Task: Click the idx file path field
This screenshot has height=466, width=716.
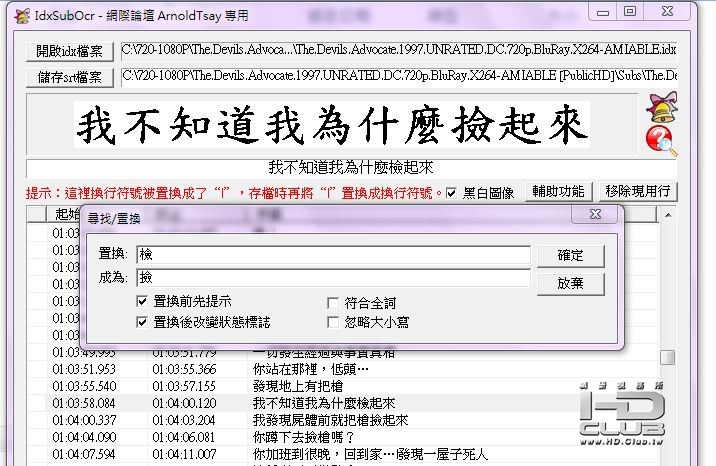Action: click(x=398, y=50)
